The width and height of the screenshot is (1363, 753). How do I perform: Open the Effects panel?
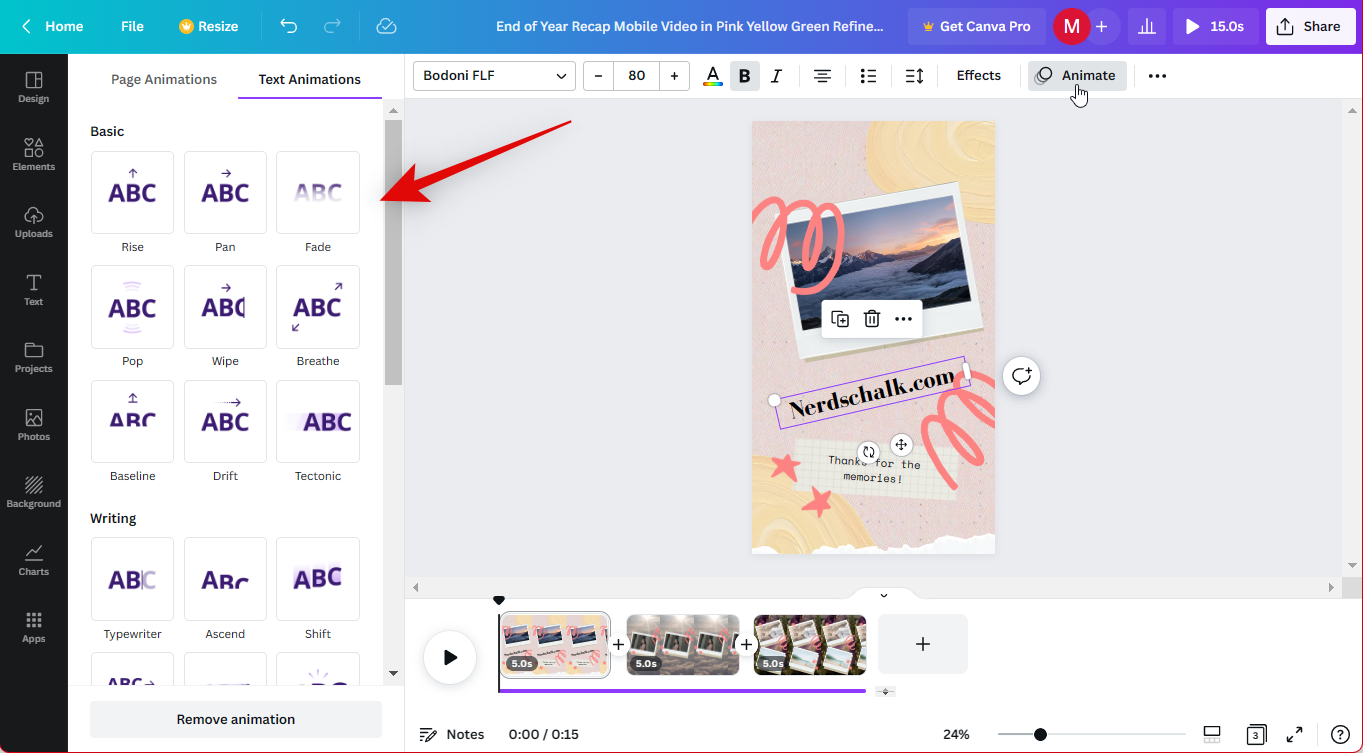[x=978, y=76]
